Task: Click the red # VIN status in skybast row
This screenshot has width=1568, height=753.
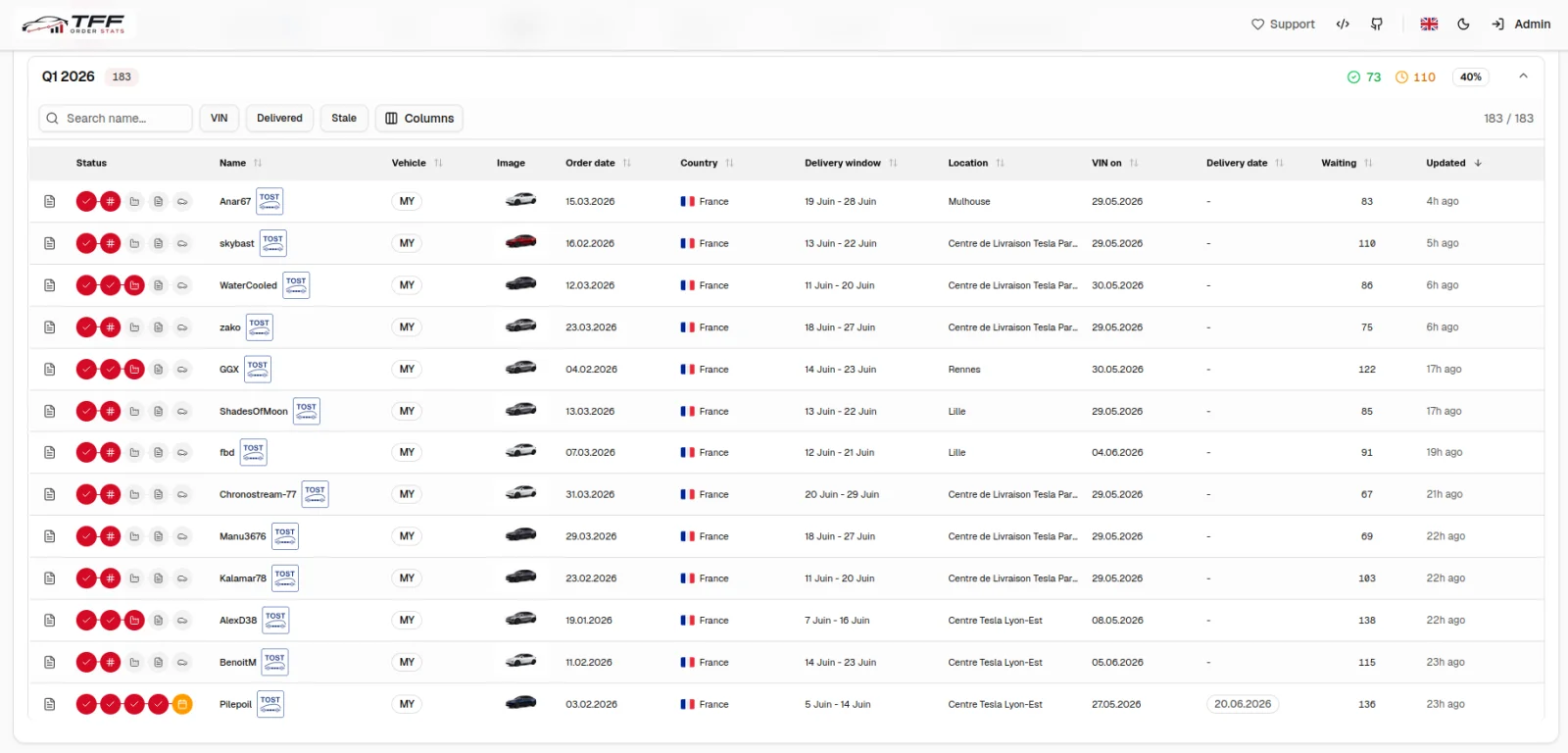Action: (x=110, y=243)
